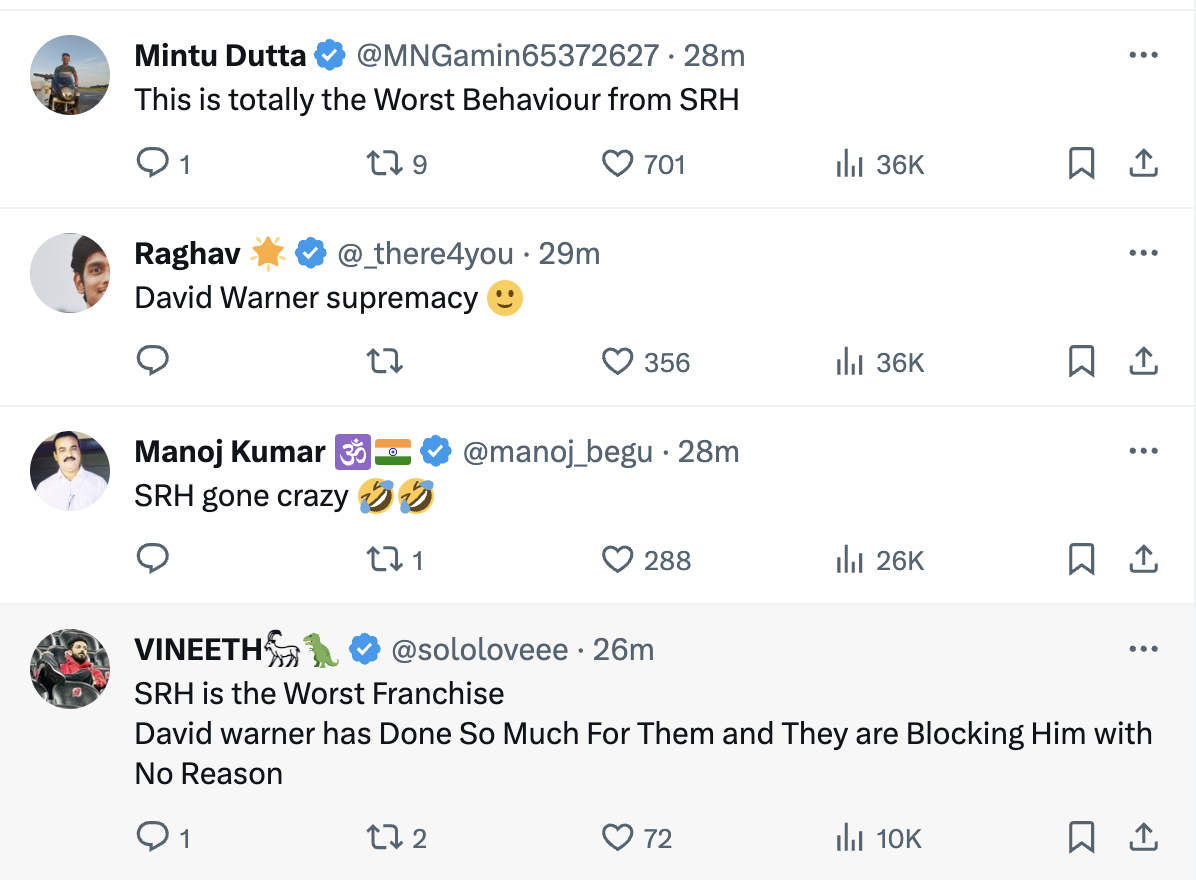The image size is (1196, 880).
Task: Share Mintu Dutta's tweet
Action: (1143, 163)
